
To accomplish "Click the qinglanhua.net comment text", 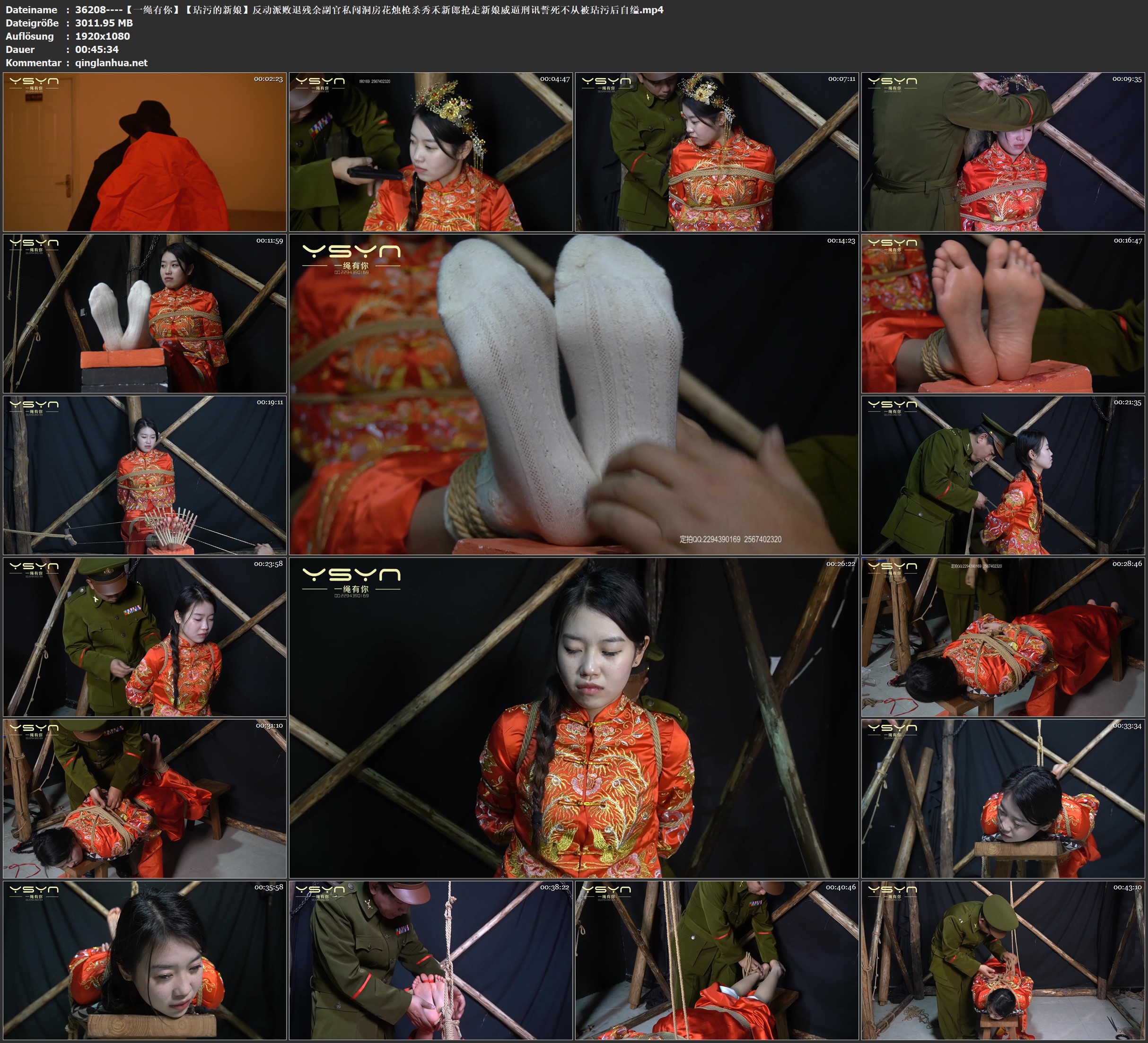I will [111, 62].
